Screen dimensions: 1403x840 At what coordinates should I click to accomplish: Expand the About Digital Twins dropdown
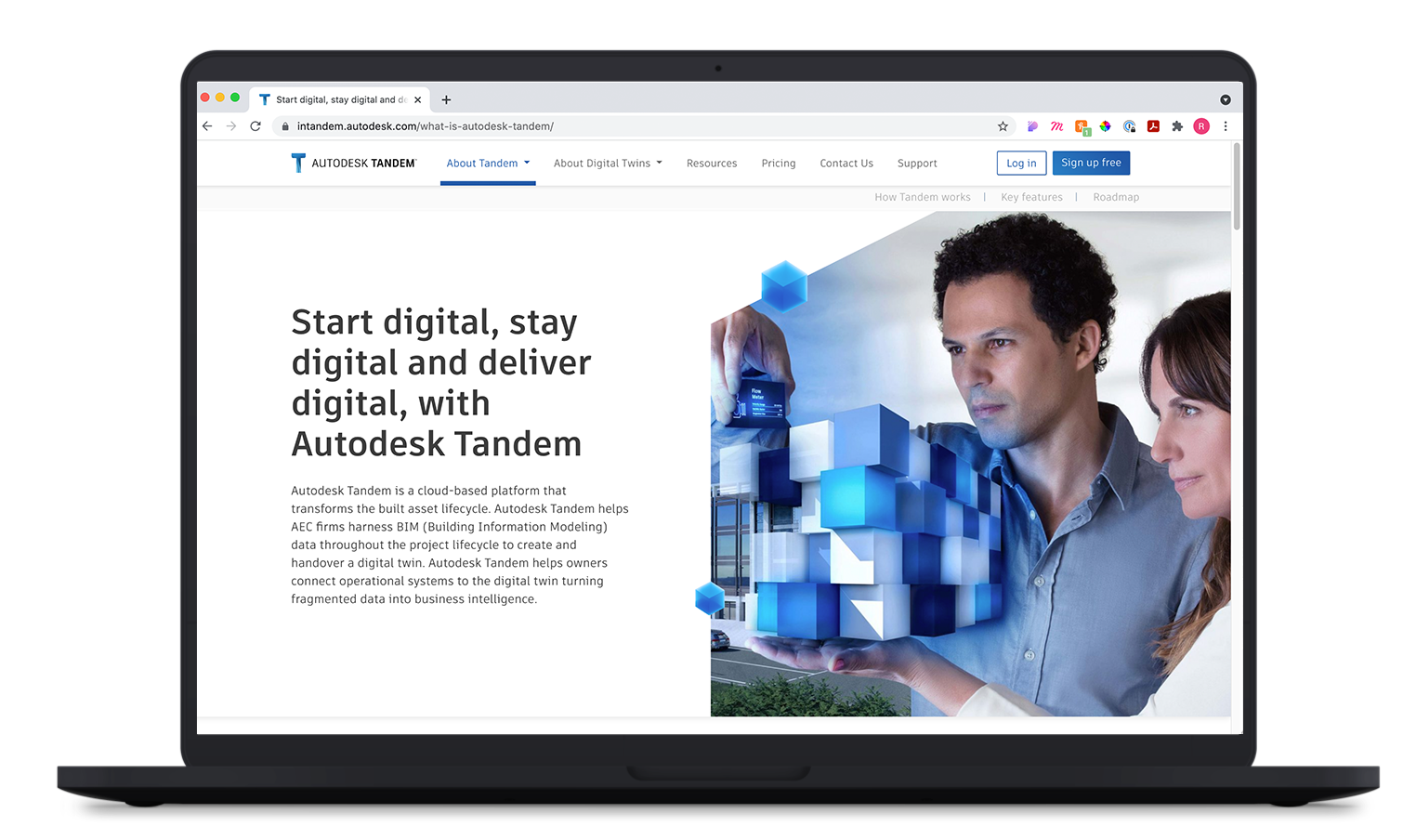608,164
